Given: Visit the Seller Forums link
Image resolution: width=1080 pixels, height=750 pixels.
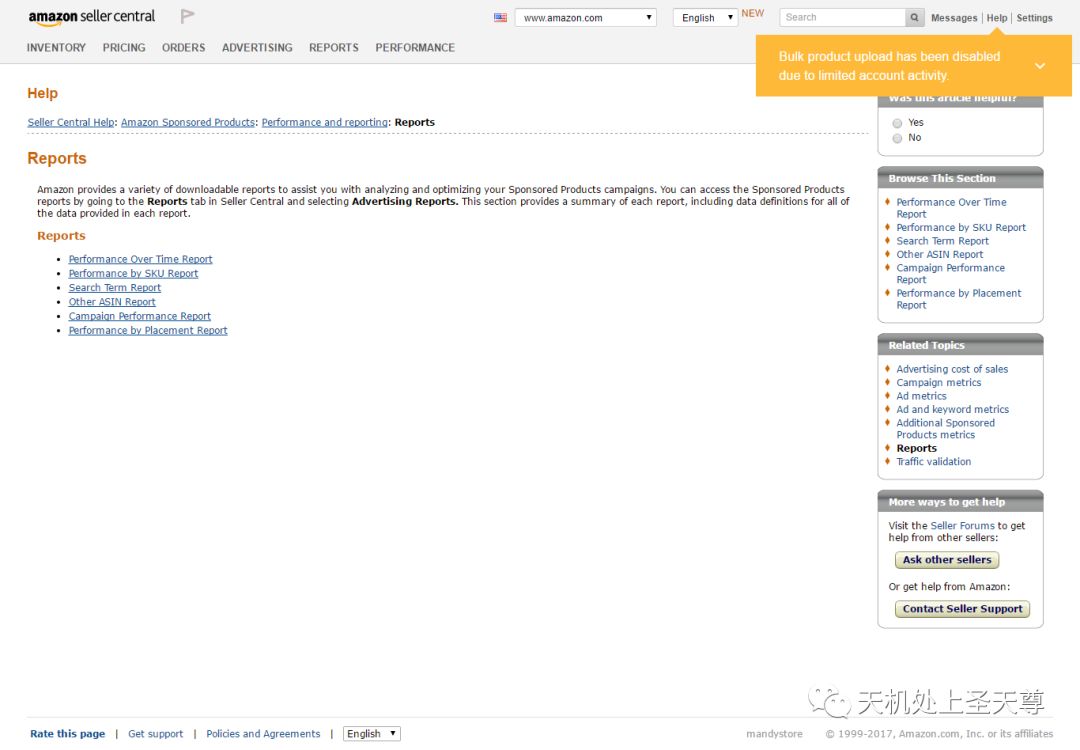Looking at the screenshot, I should 962,525.
